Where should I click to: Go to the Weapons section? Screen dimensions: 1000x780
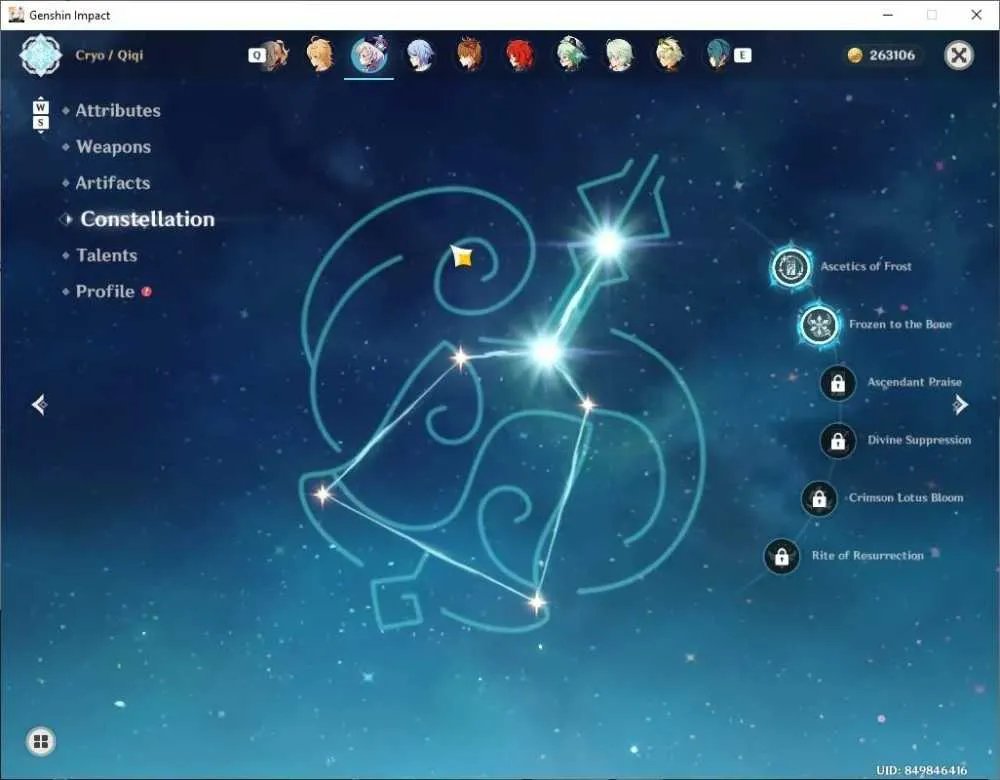pyautogui.click(x=114, y=147)
